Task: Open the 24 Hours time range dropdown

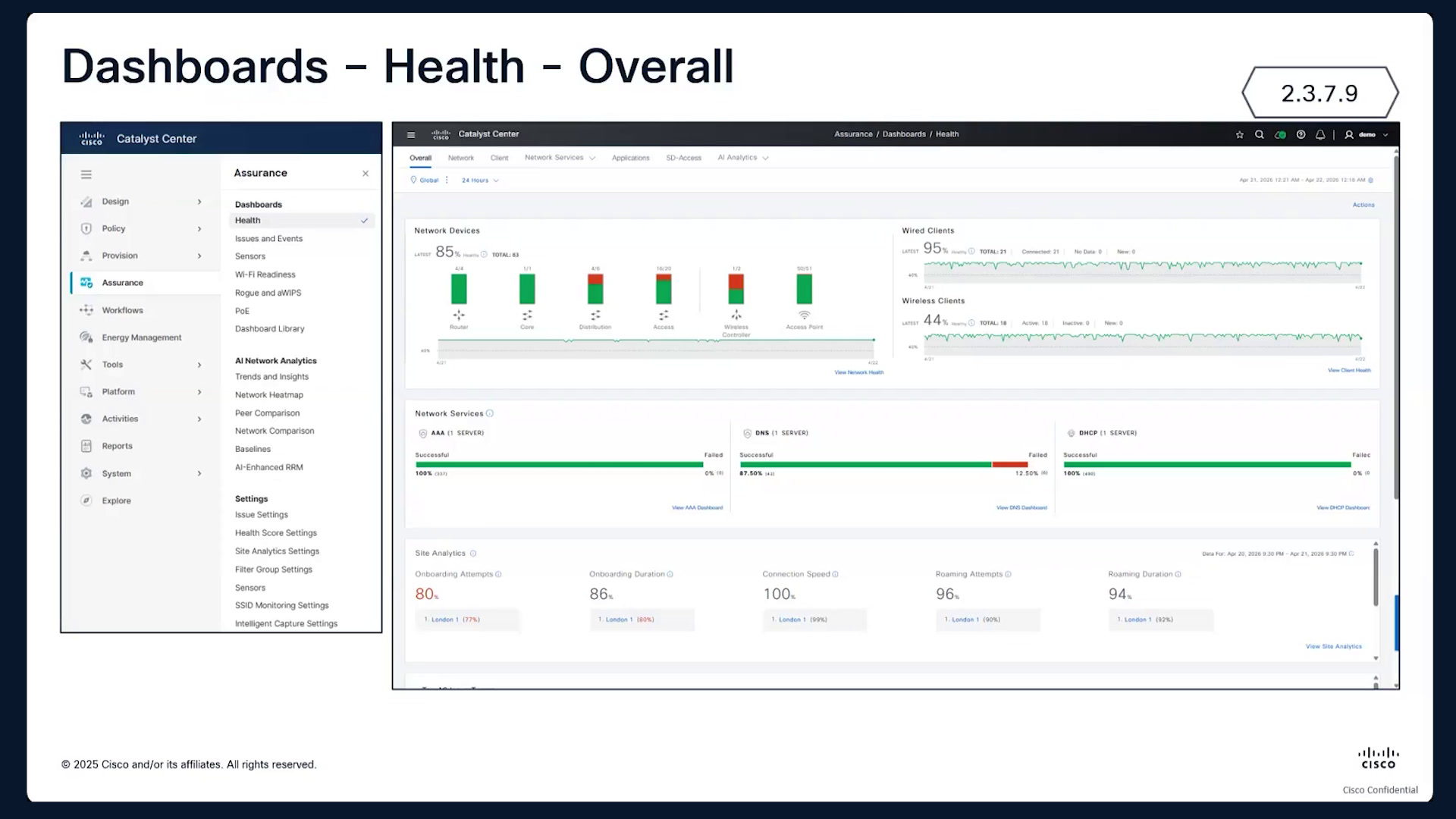Action: pos(480,180)
